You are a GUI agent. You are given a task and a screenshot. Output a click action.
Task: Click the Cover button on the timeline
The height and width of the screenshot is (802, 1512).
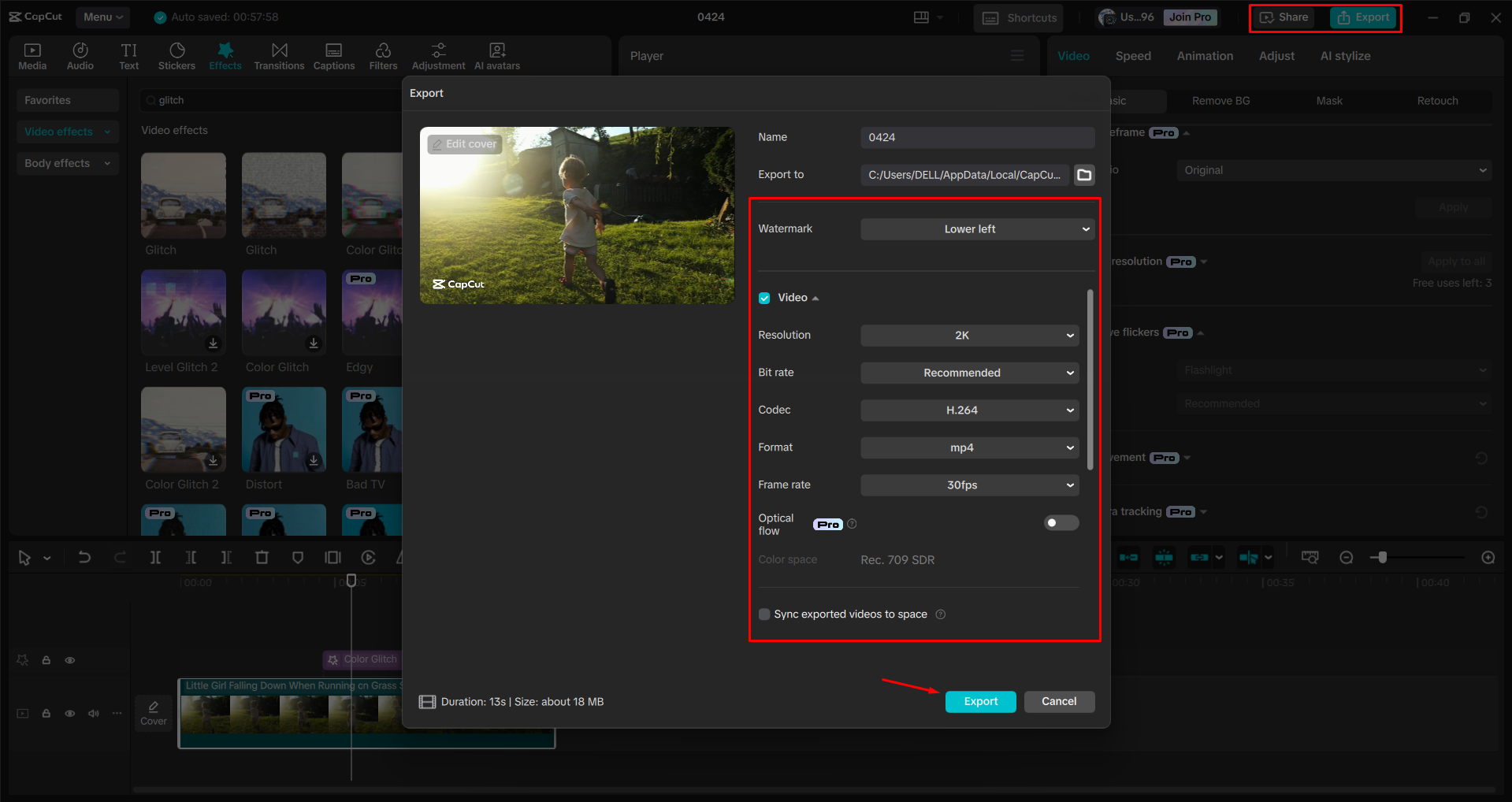coord(154,713)
